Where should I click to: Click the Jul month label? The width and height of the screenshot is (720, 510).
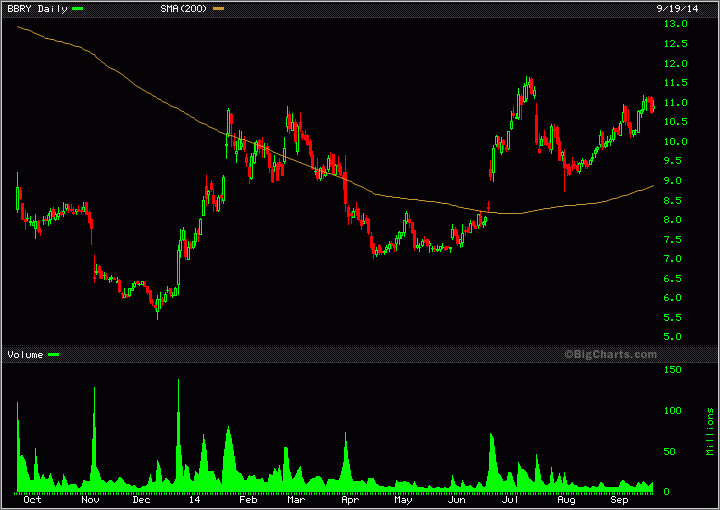511,500
